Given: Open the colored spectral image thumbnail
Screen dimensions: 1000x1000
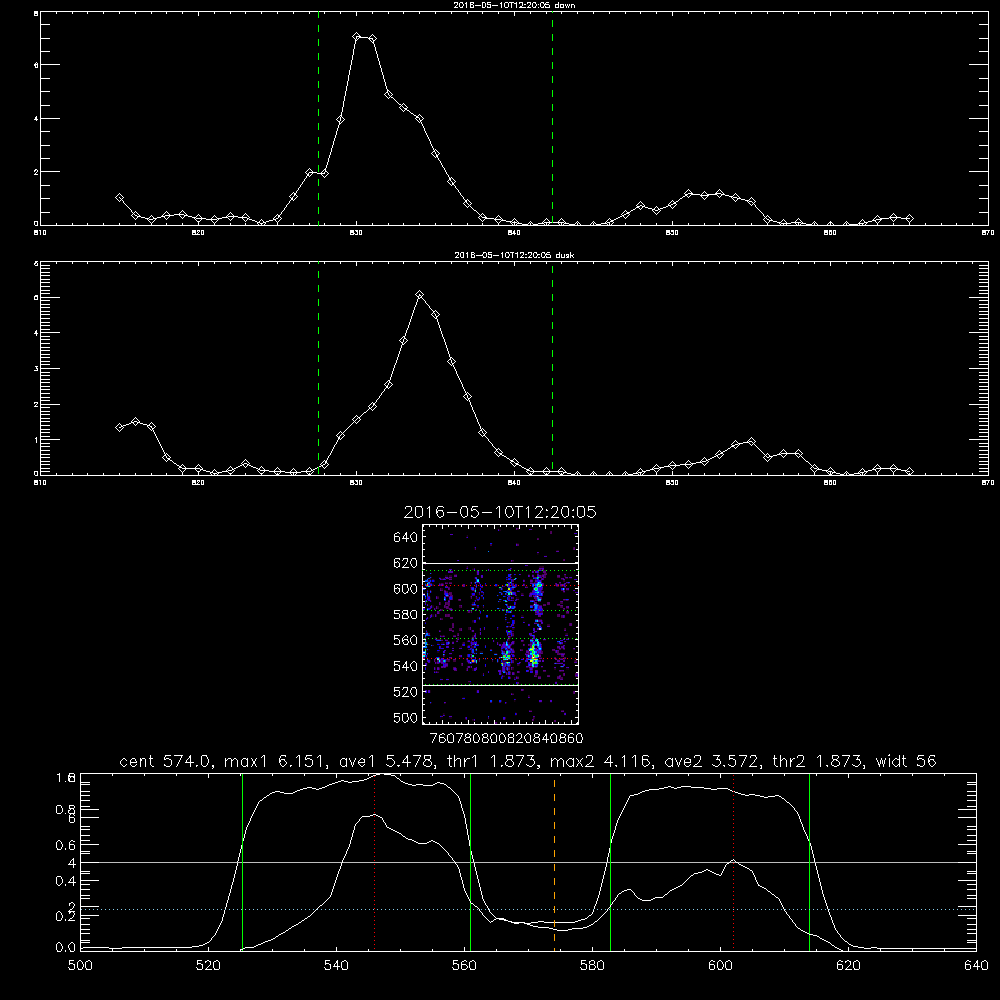Looking at the screenshot, I should click(x=500, y=624).
